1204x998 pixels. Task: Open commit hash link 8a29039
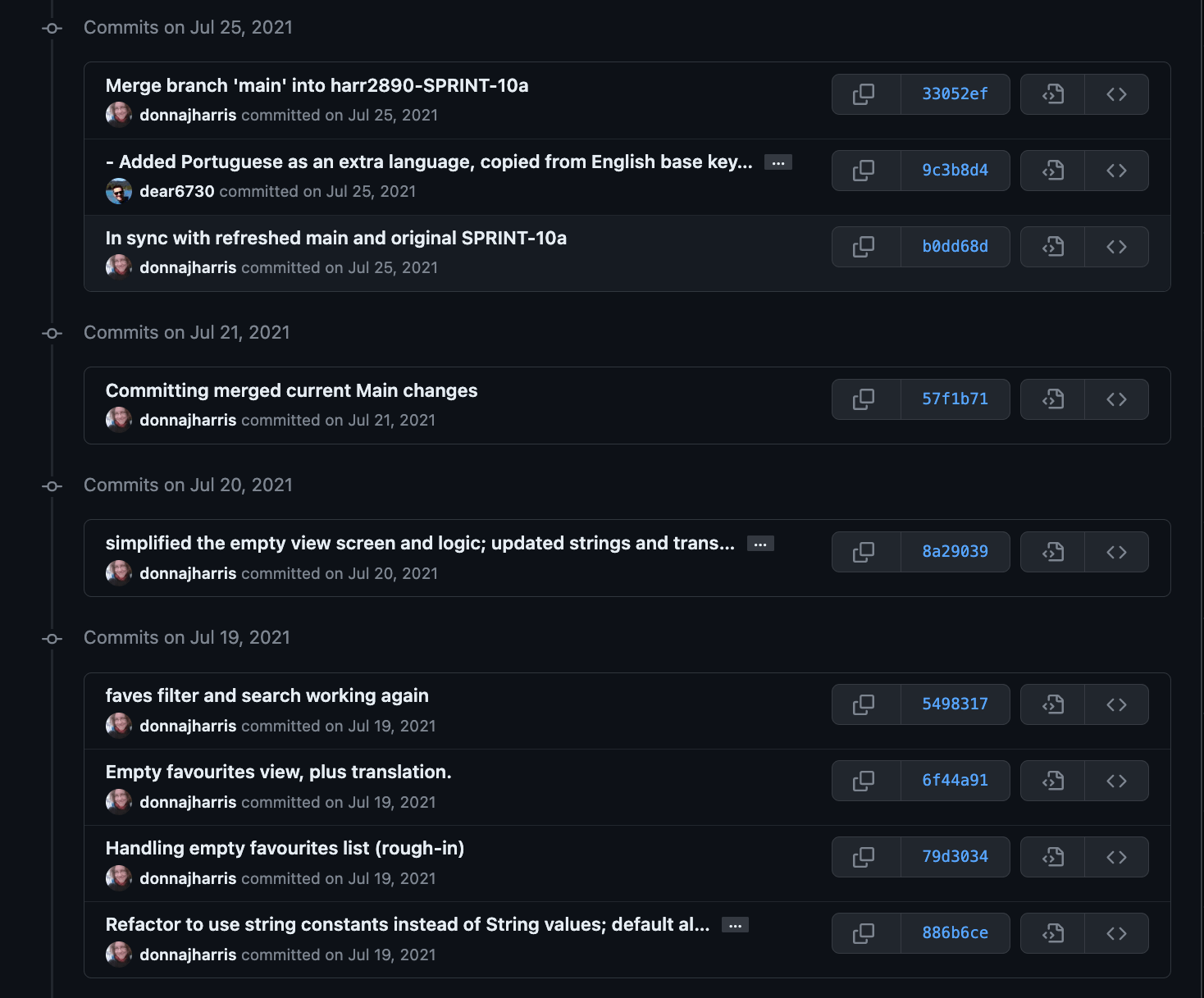tap(955, 552)
